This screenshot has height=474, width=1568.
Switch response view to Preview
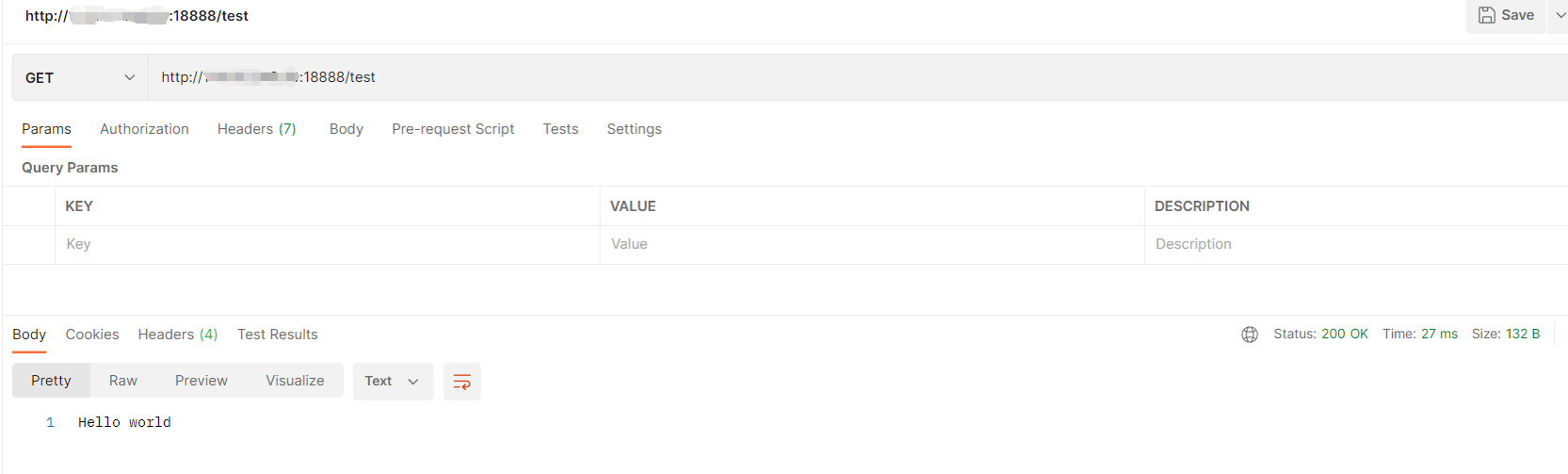[x=201, y=381]
